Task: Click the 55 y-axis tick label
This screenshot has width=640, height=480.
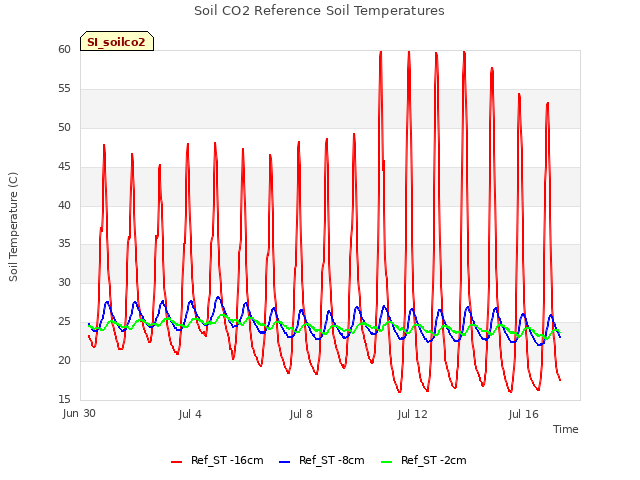Action: click(x=64, y=89)
